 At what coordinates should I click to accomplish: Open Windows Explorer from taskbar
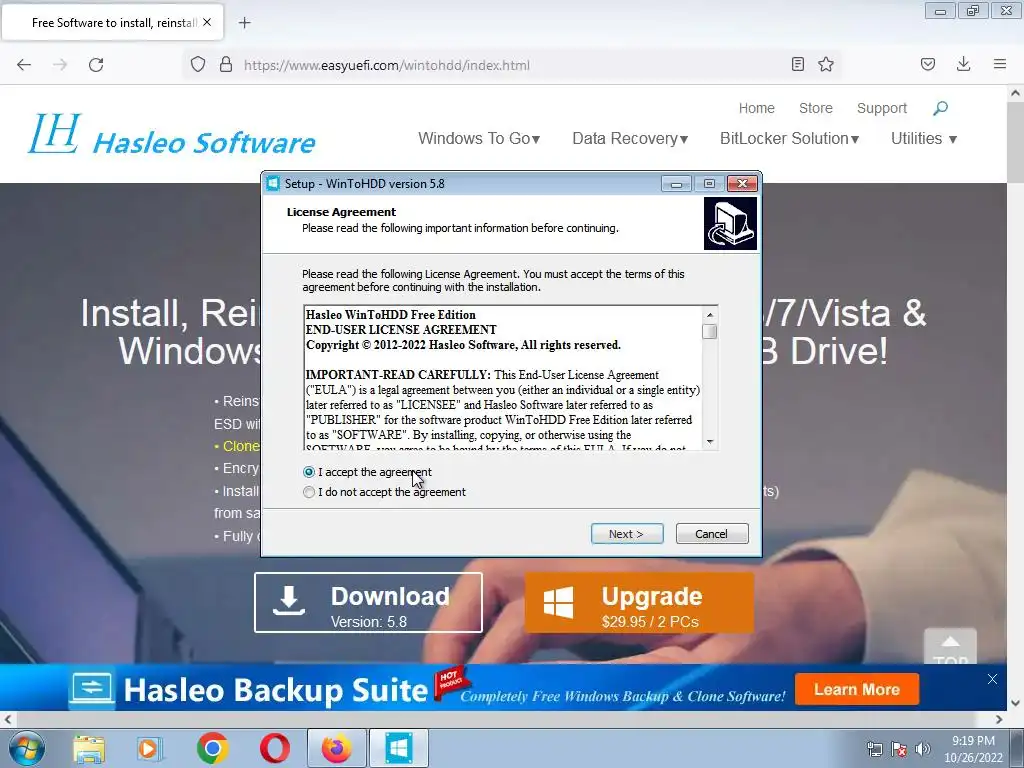tap(89, 749)
